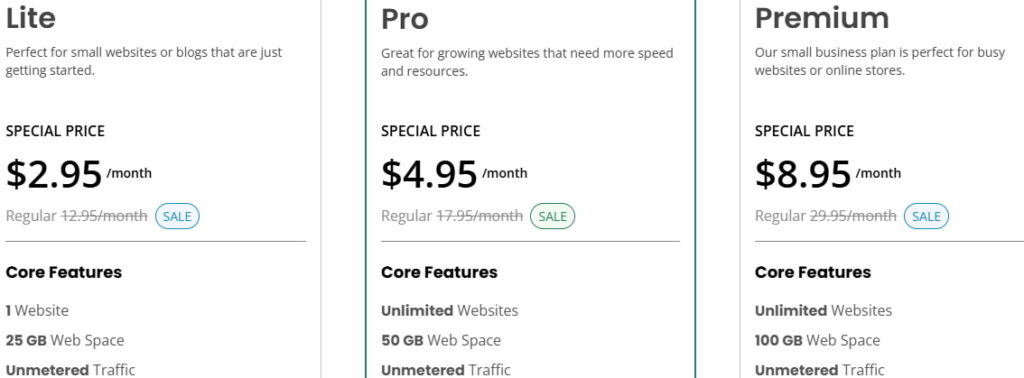
Task: Click the SALE badge in Premium plan
Action: pos(926,217)
